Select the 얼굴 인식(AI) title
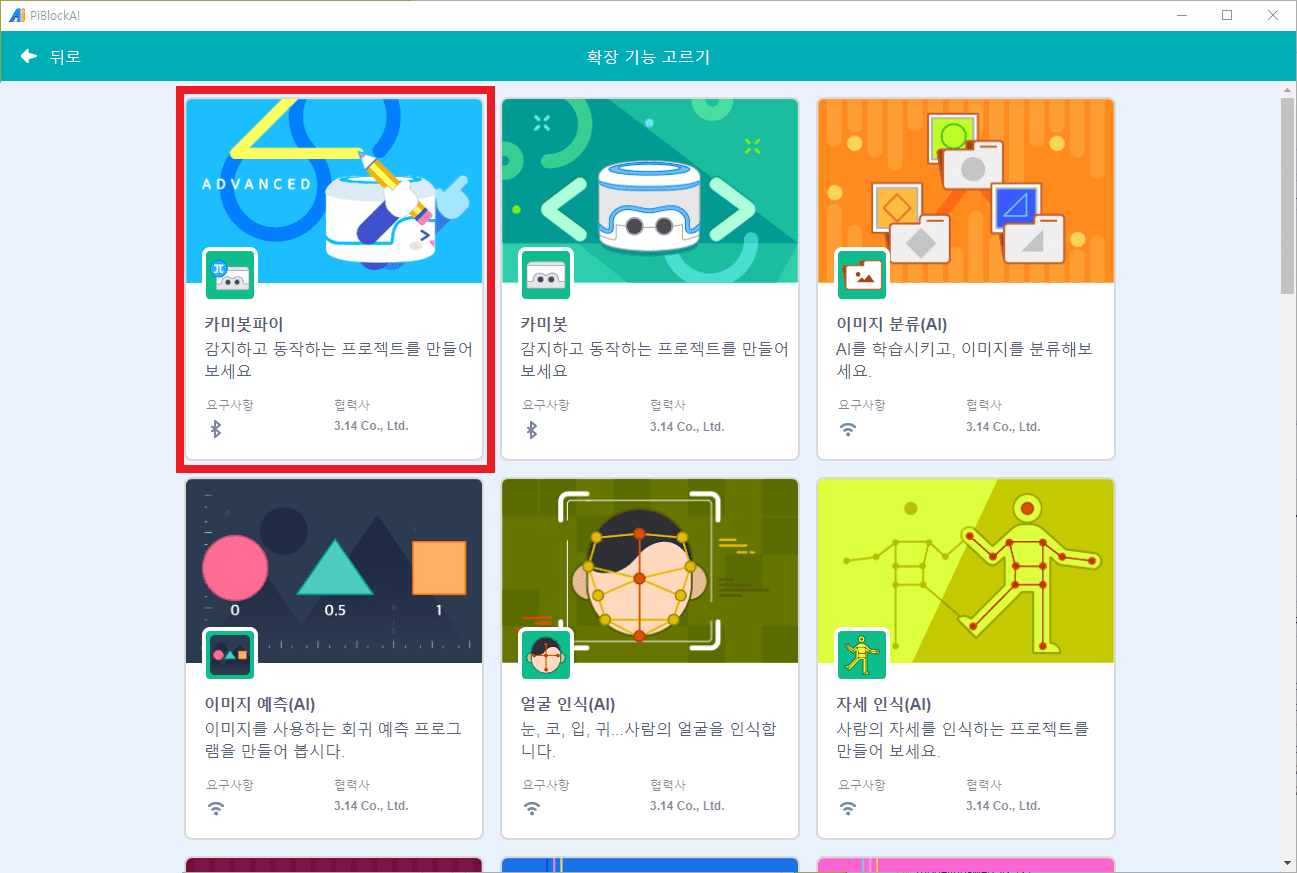 tap(568, 704)
